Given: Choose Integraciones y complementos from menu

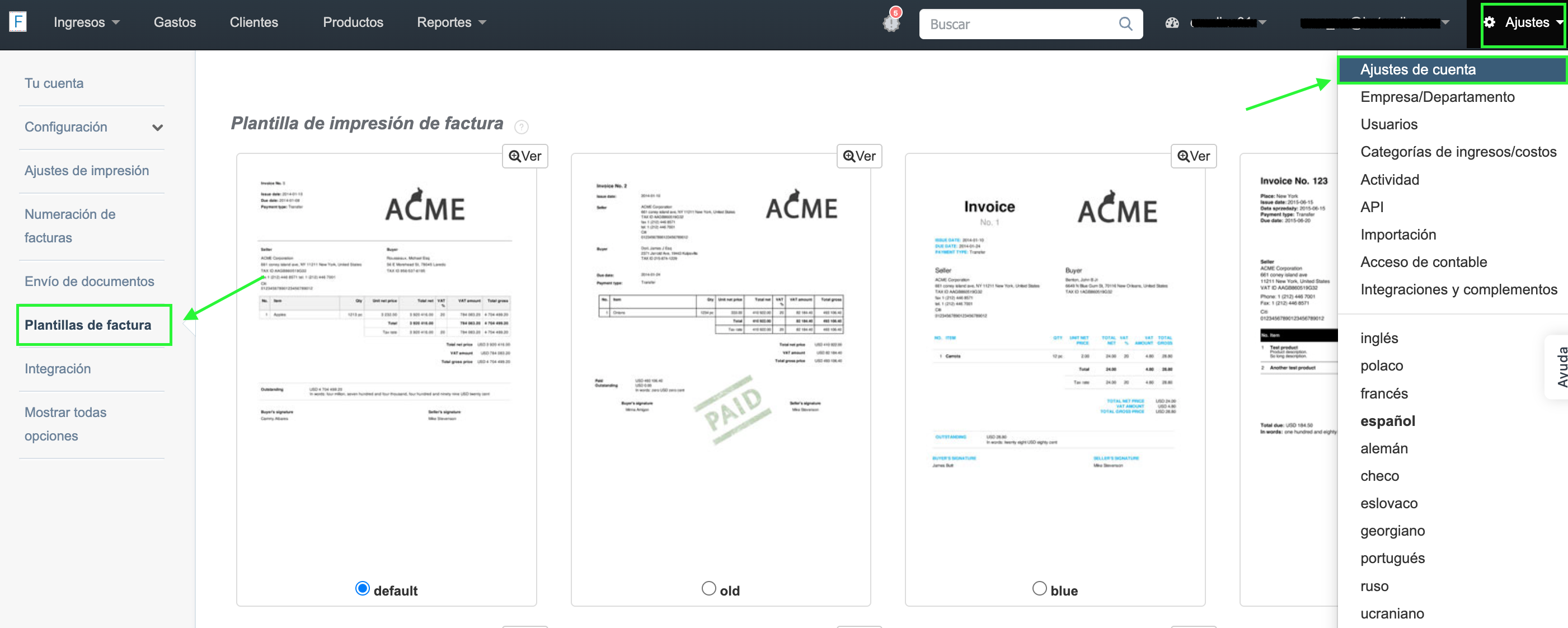Looking at the screenshot, I should click(1458, 290).
